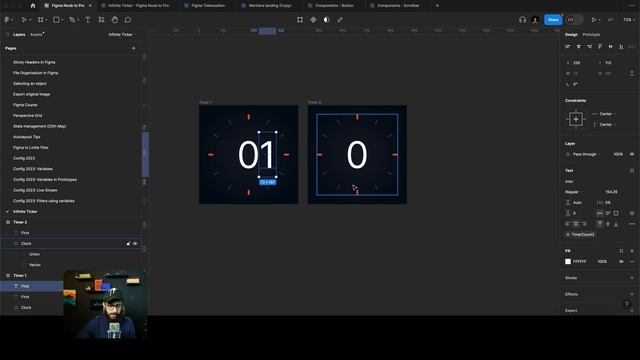Select the Comment tool
The image size is (640, 360).
pos(128,20)
